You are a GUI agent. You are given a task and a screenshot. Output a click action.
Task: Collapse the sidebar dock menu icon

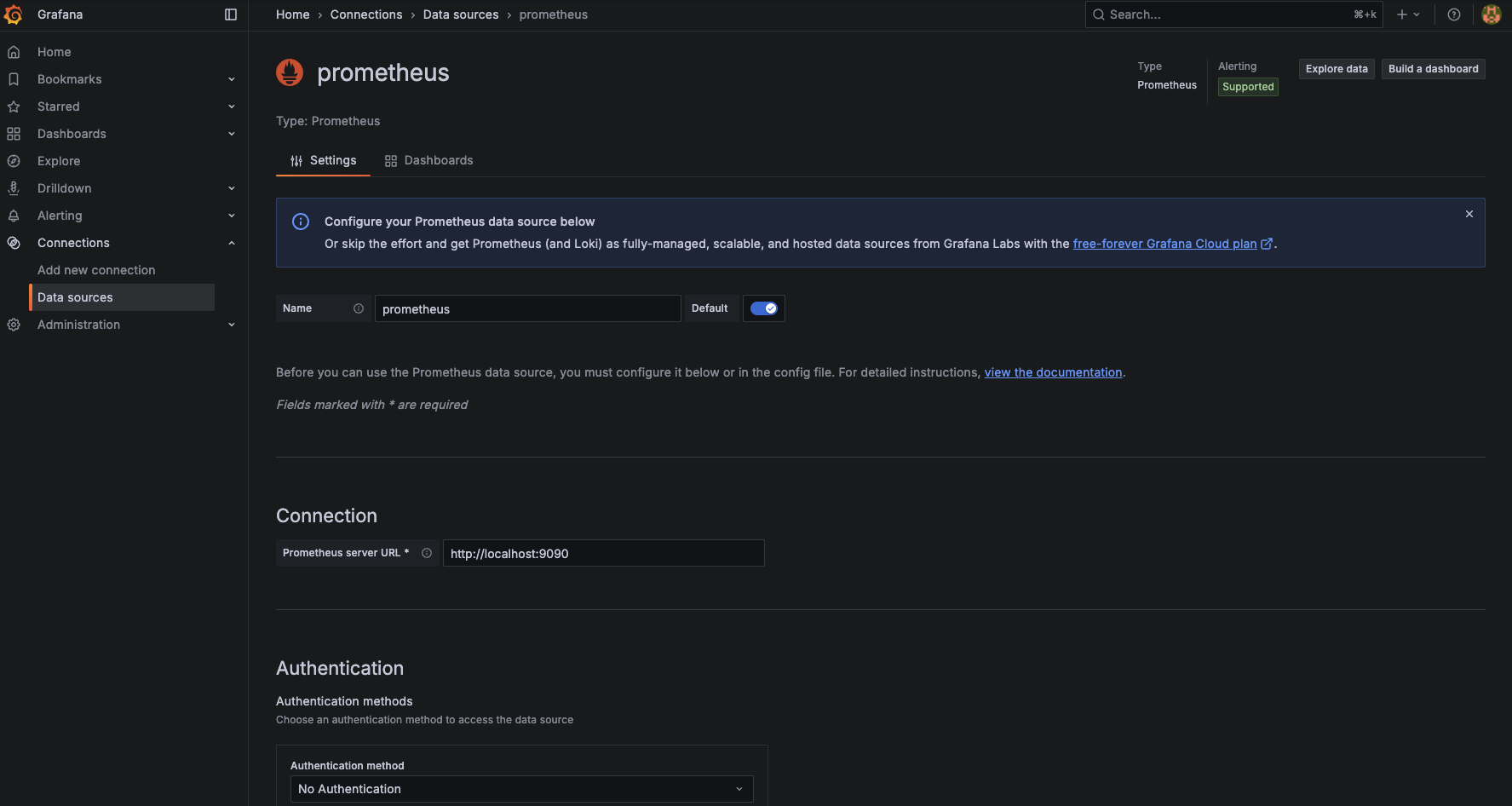[x=231, y=14]
